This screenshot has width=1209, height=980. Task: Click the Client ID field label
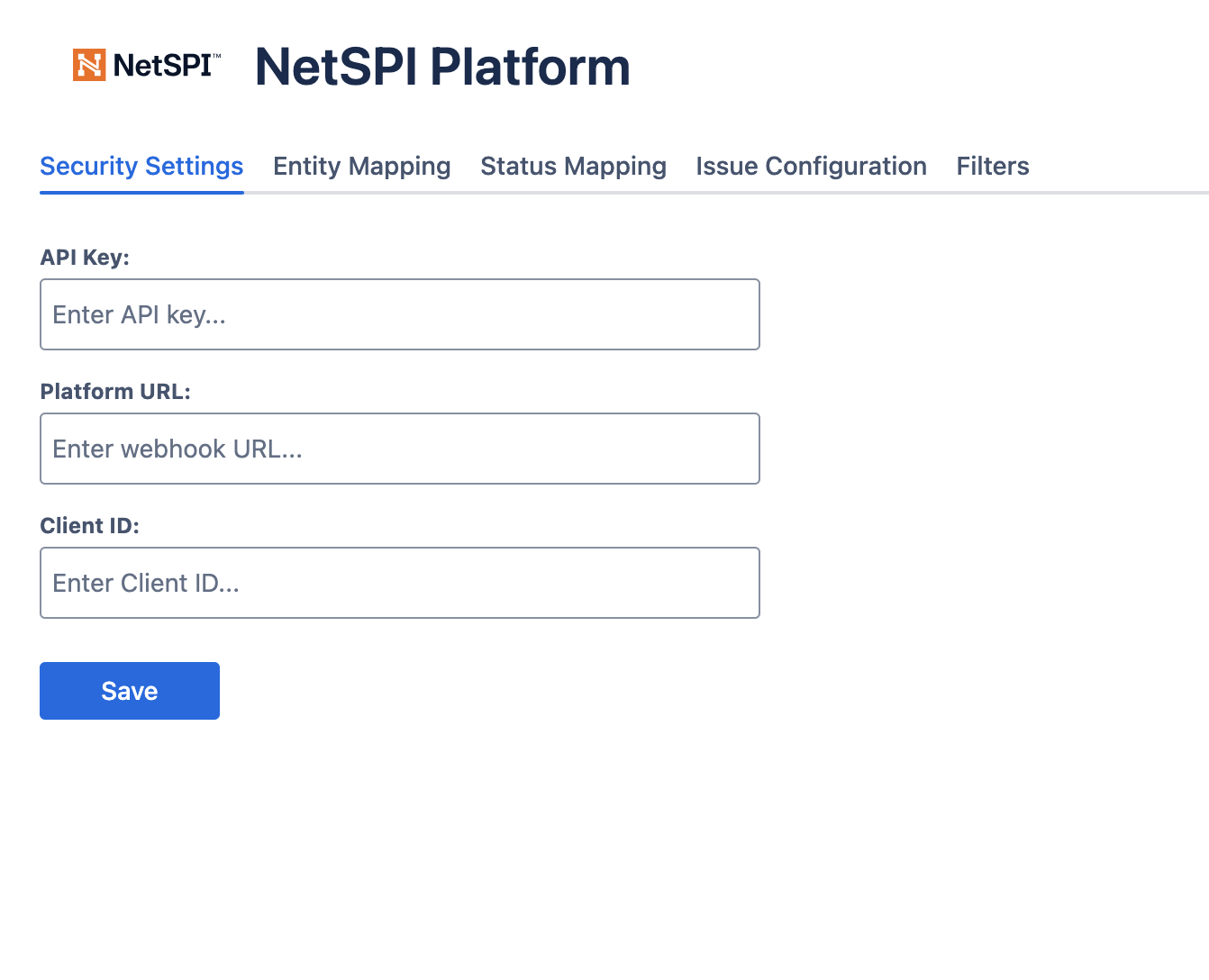(x=89, y=526)
